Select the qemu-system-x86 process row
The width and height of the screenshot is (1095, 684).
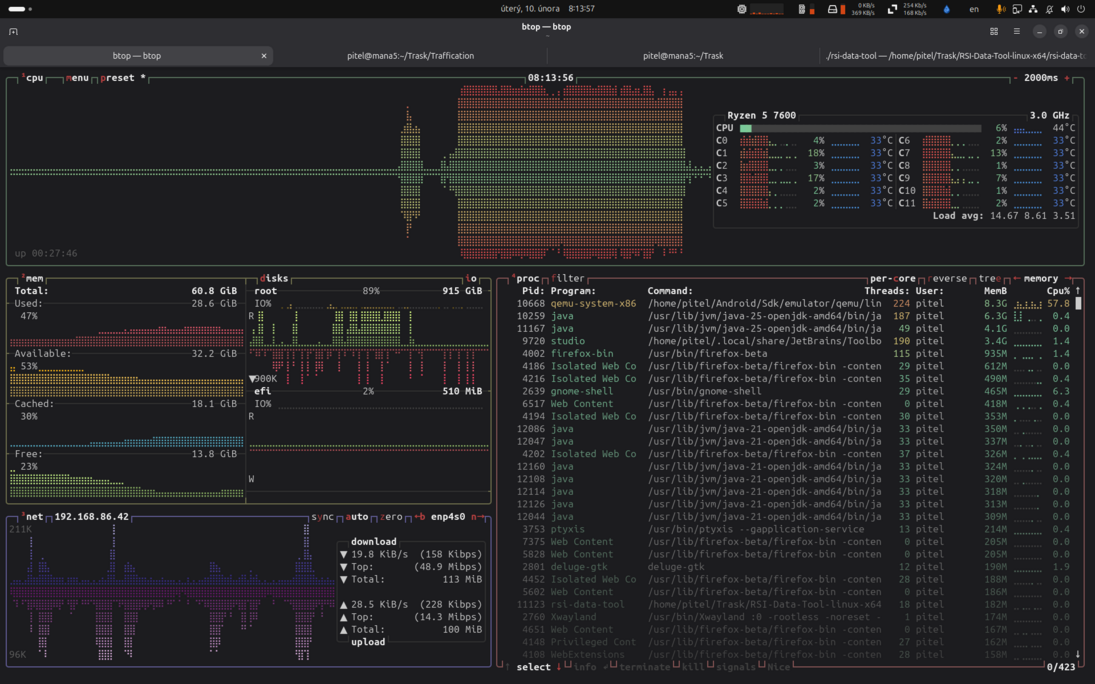[x=792, y=303]
